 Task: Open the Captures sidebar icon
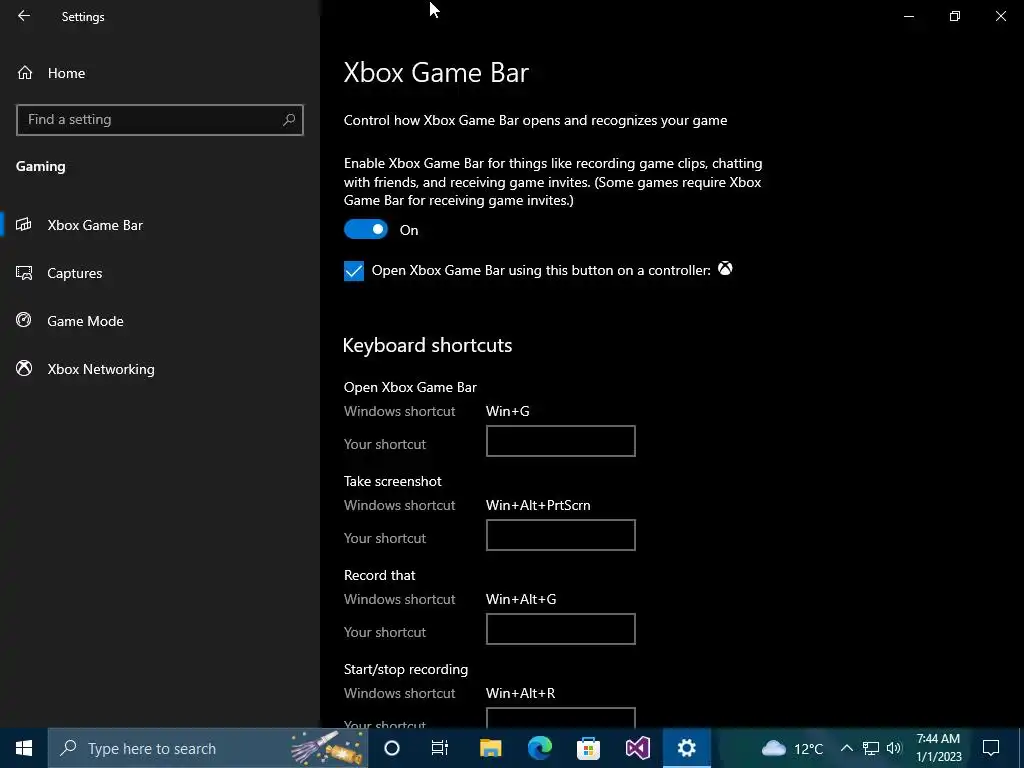24,273
